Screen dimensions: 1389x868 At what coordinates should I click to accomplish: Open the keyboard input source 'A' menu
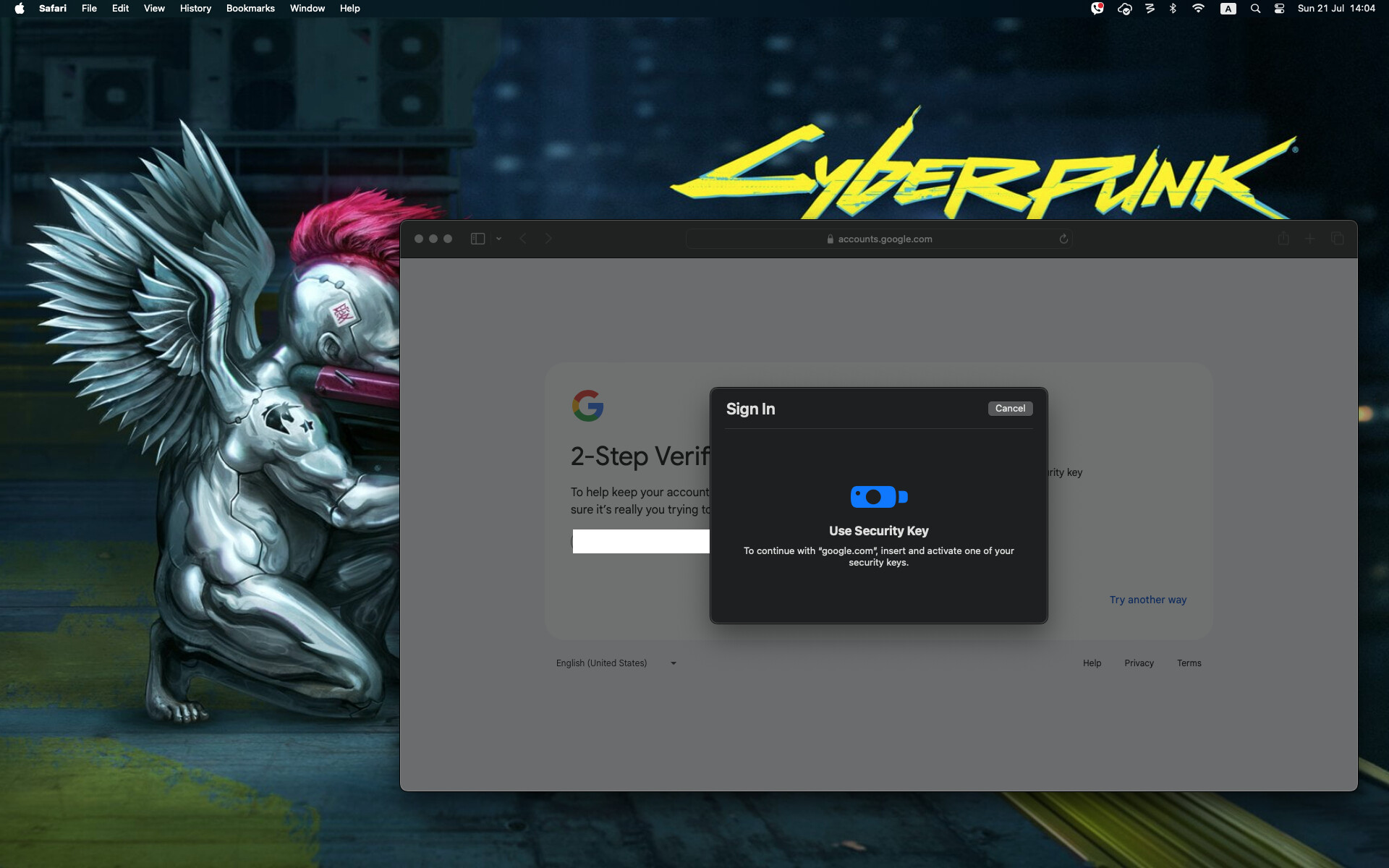pyautogui.click(x=1228, y=9)
